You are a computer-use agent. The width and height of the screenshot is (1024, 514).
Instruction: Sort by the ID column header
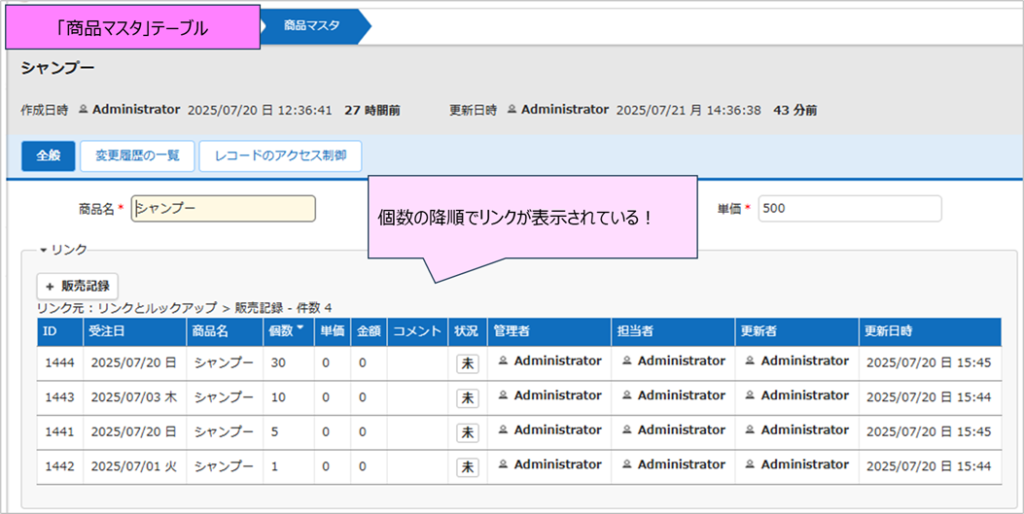pyautogui.click(x=60, y=332)
